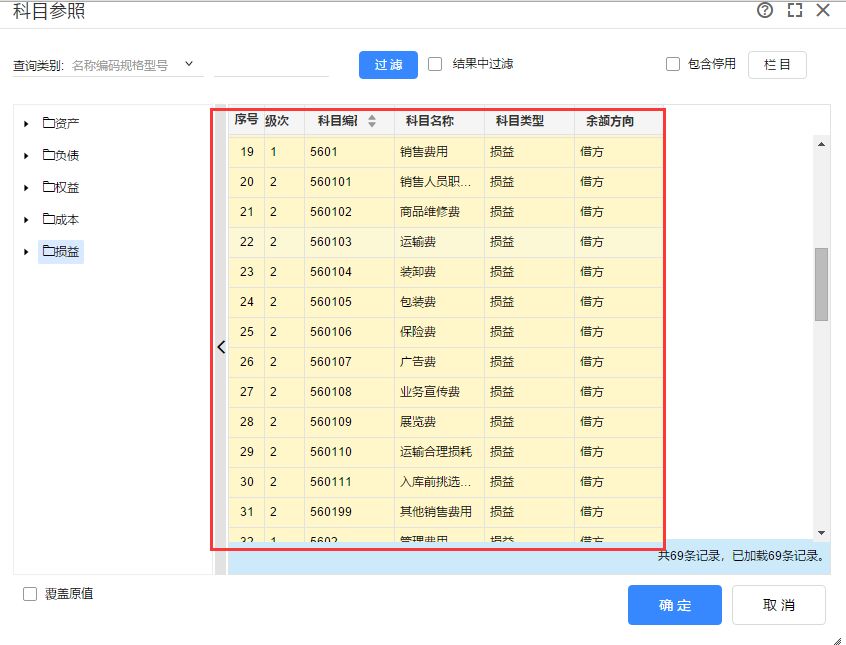Select the 包装费 row
The height and width of the screenshot is (645, 846).
446,302
